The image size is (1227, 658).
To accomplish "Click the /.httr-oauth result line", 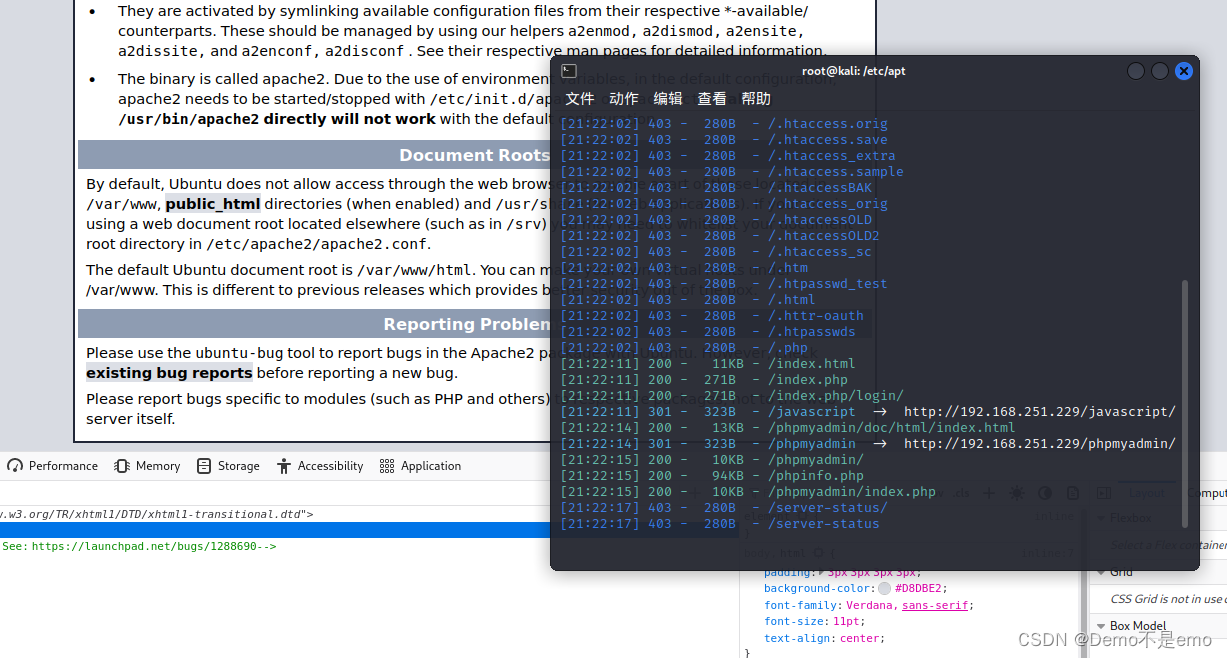I will [x=711, y=316].
